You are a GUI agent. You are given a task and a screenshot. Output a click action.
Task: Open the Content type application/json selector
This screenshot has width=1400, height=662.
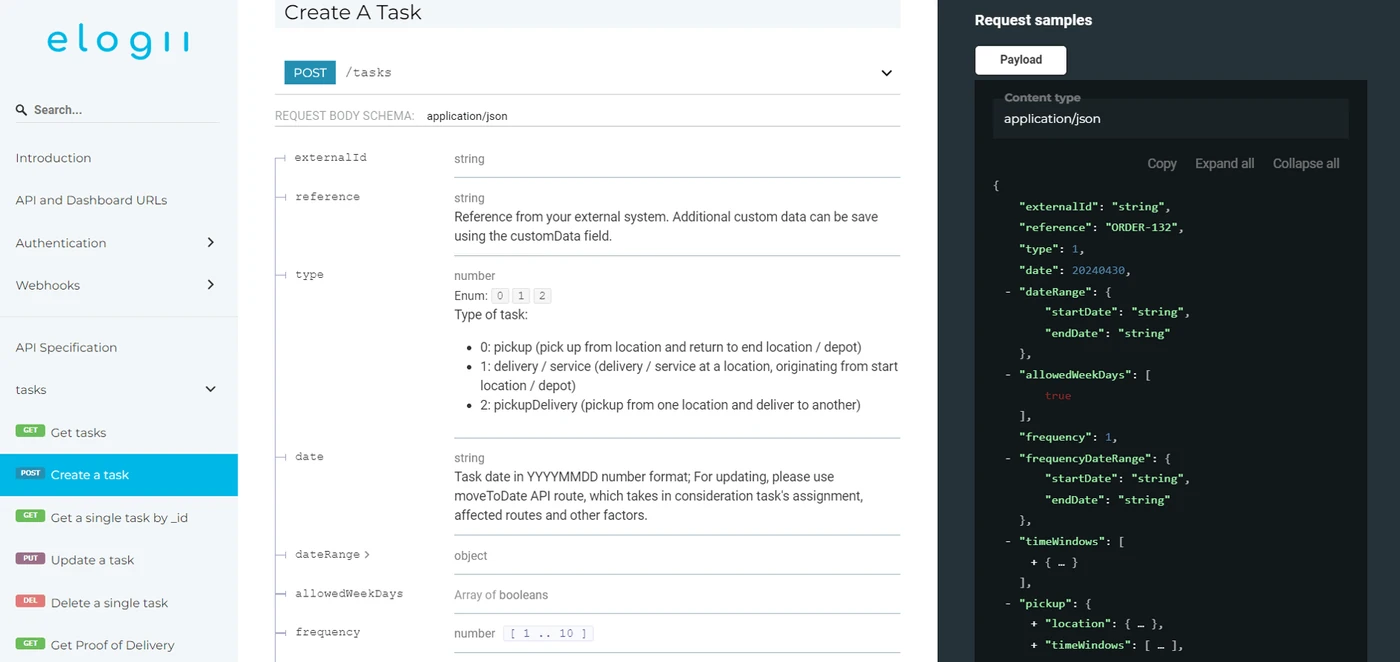1170,118
